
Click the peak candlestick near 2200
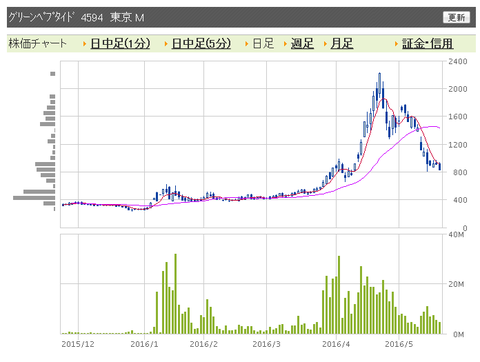click(380, 86)
